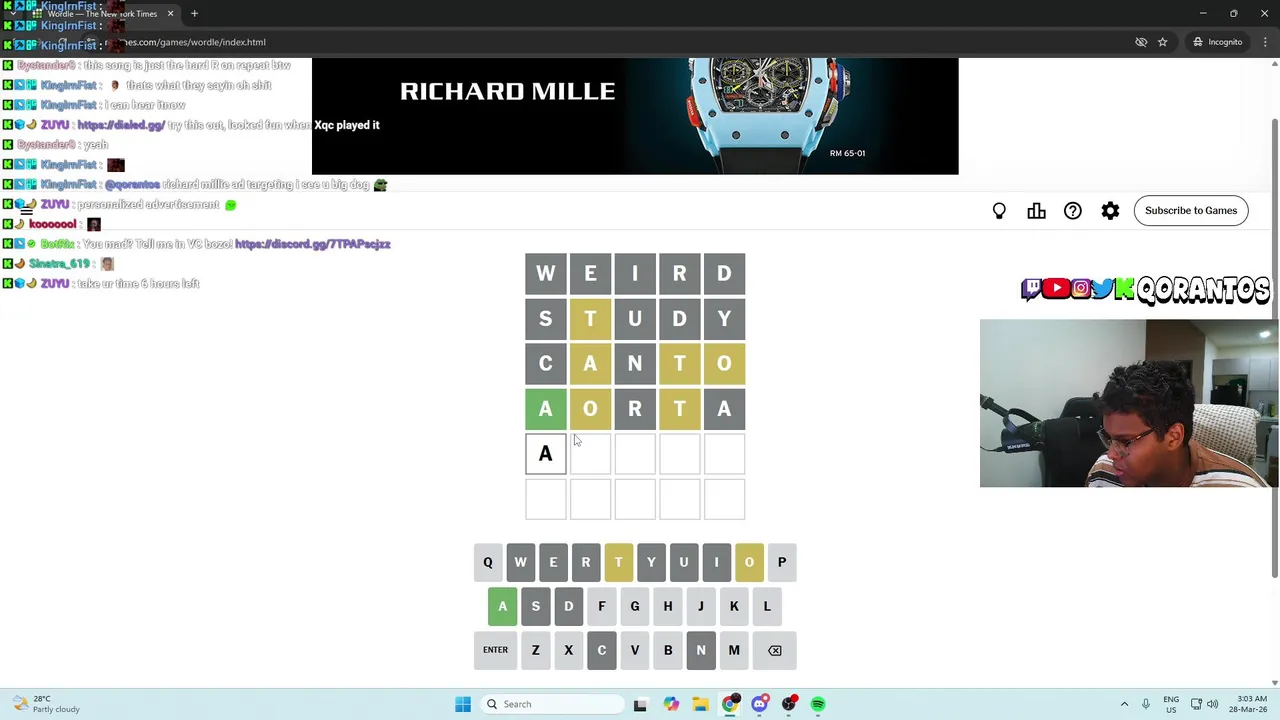Click the Subscribe to Games button
1280x720 pixels.
(x=1191, y=210)
